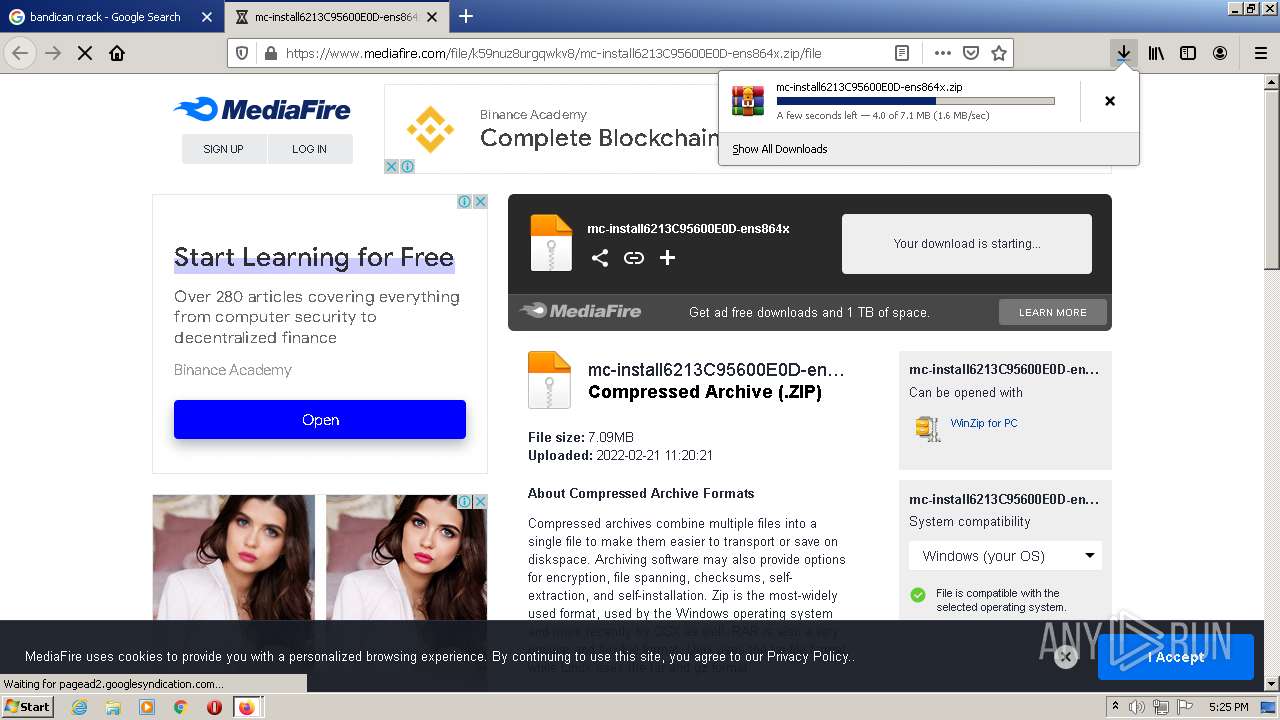Viewport: 1280px width, 720px height.
Task: Toggle reader view icon in address bar
Action: click(902, 53)
